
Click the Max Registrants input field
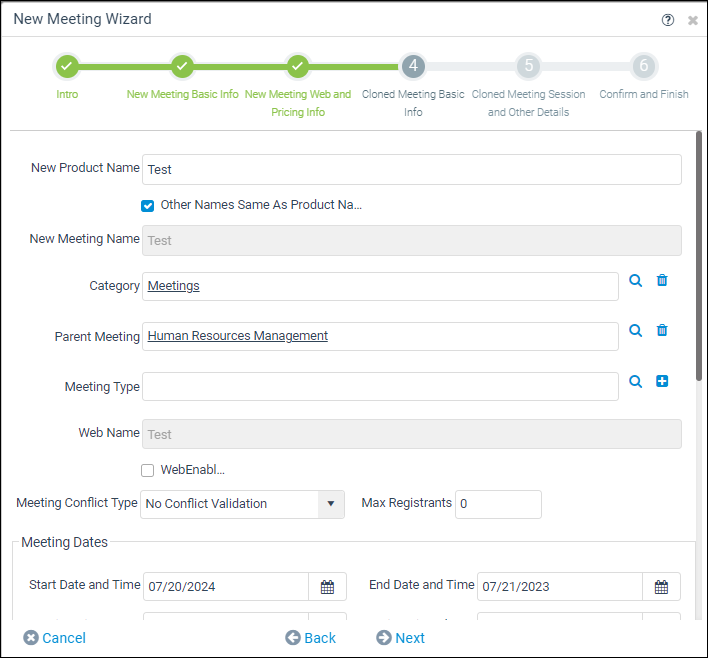(x=498, y=504)
